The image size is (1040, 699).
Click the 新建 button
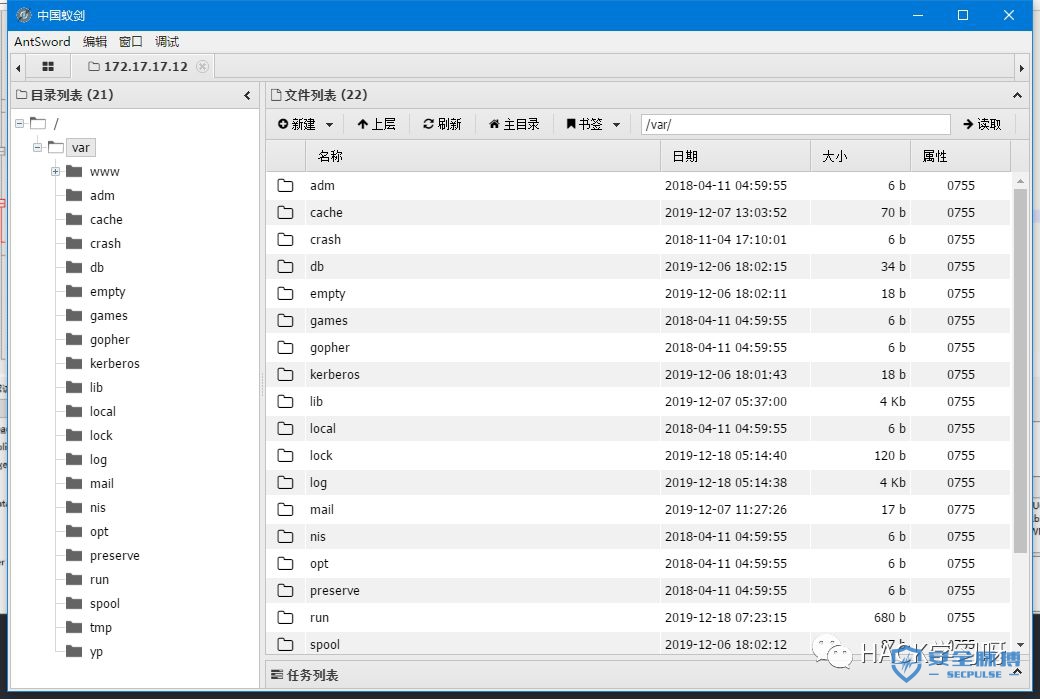pos(296,124)
